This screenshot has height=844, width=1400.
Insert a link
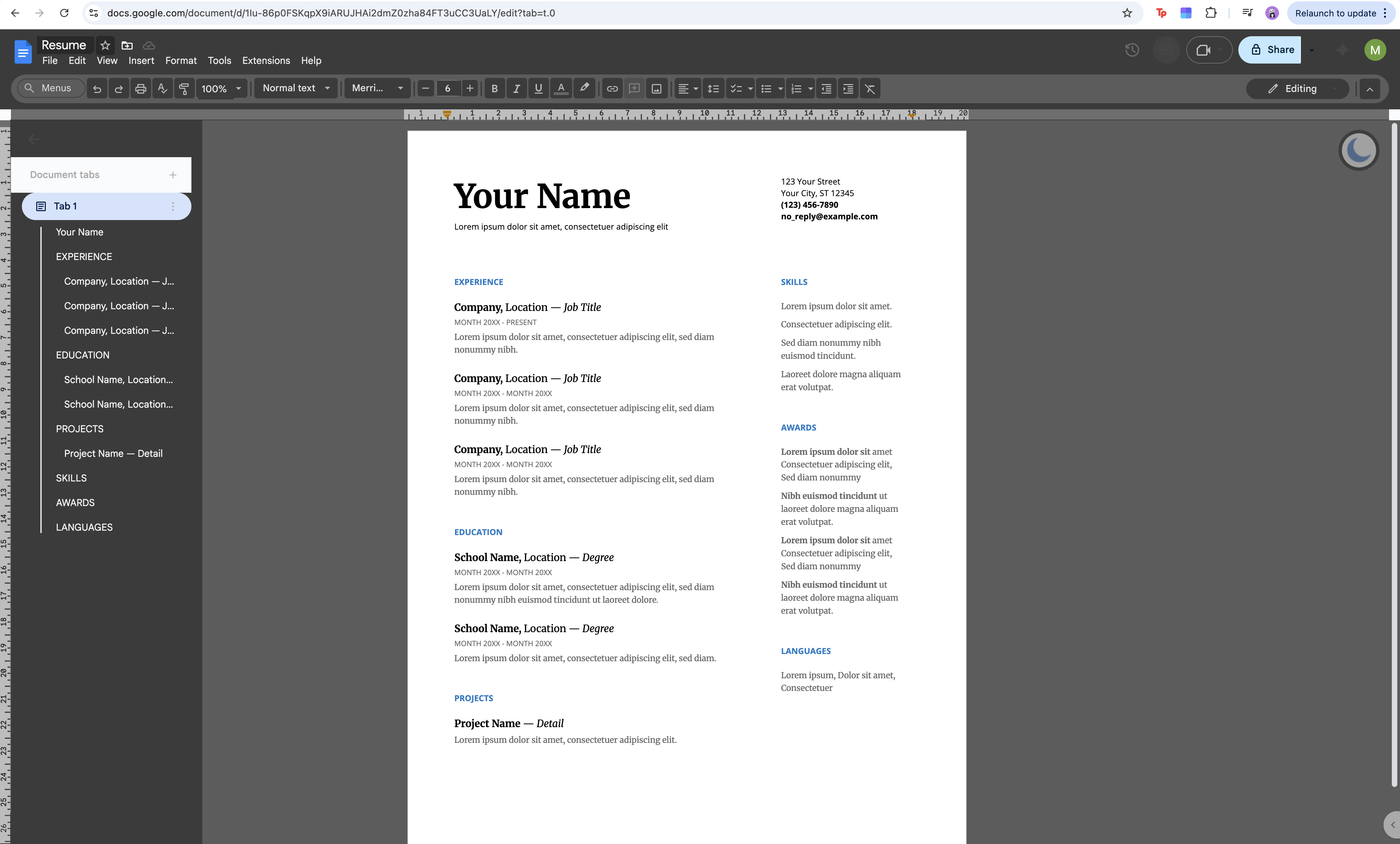pyautogui.click(x=612, y=89)
